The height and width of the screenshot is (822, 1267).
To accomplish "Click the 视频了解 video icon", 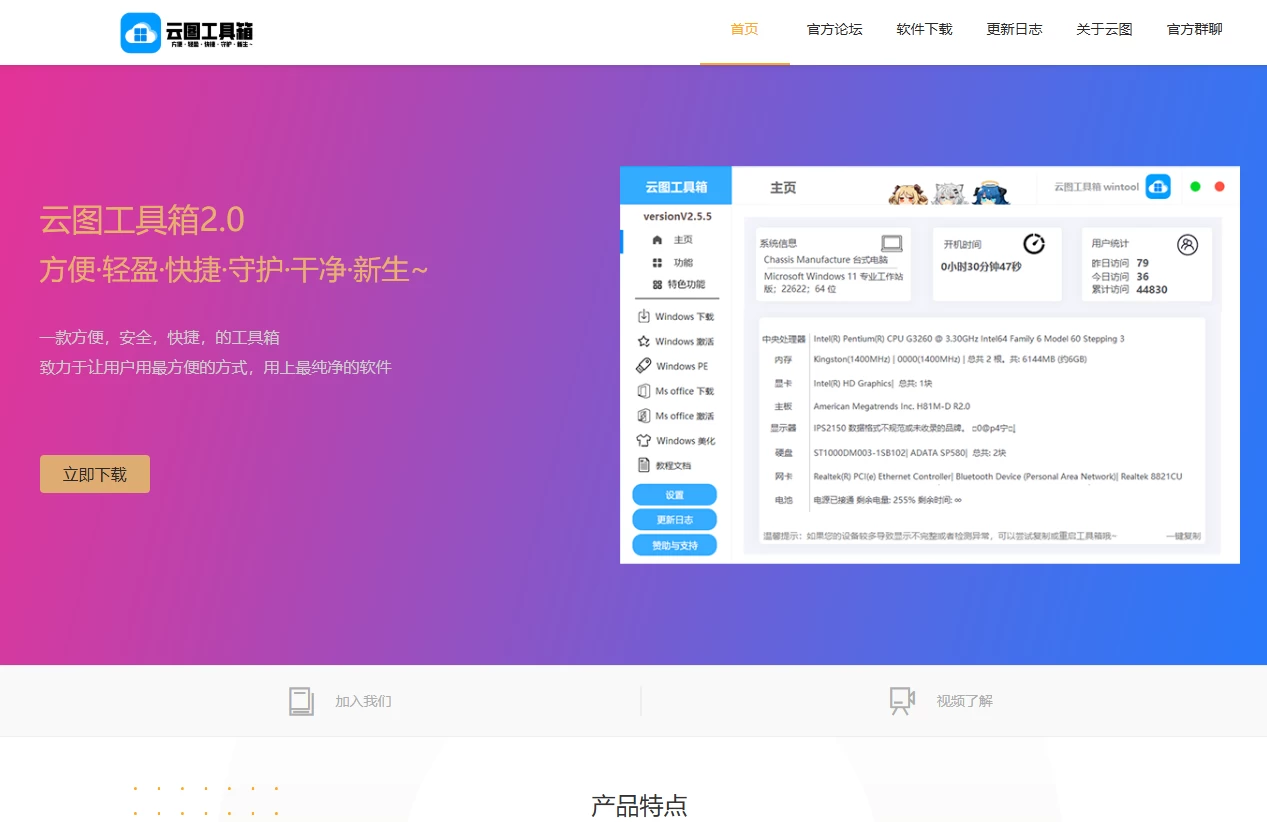I will pyautogui.click(x=902, y=701).
